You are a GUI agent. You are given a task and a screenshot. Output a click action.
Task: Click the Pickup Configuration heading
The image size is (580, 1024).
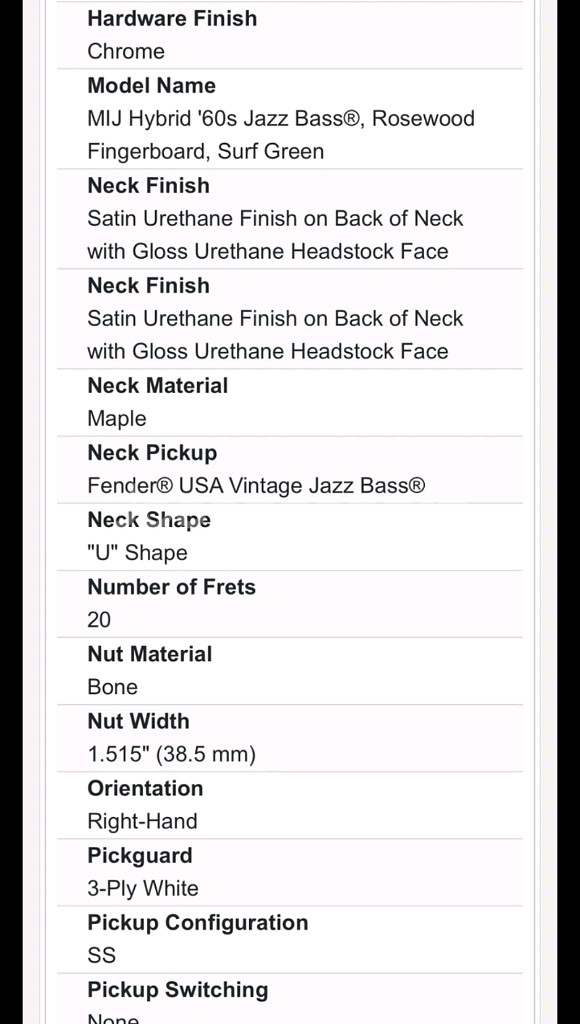tap(198, 923)
